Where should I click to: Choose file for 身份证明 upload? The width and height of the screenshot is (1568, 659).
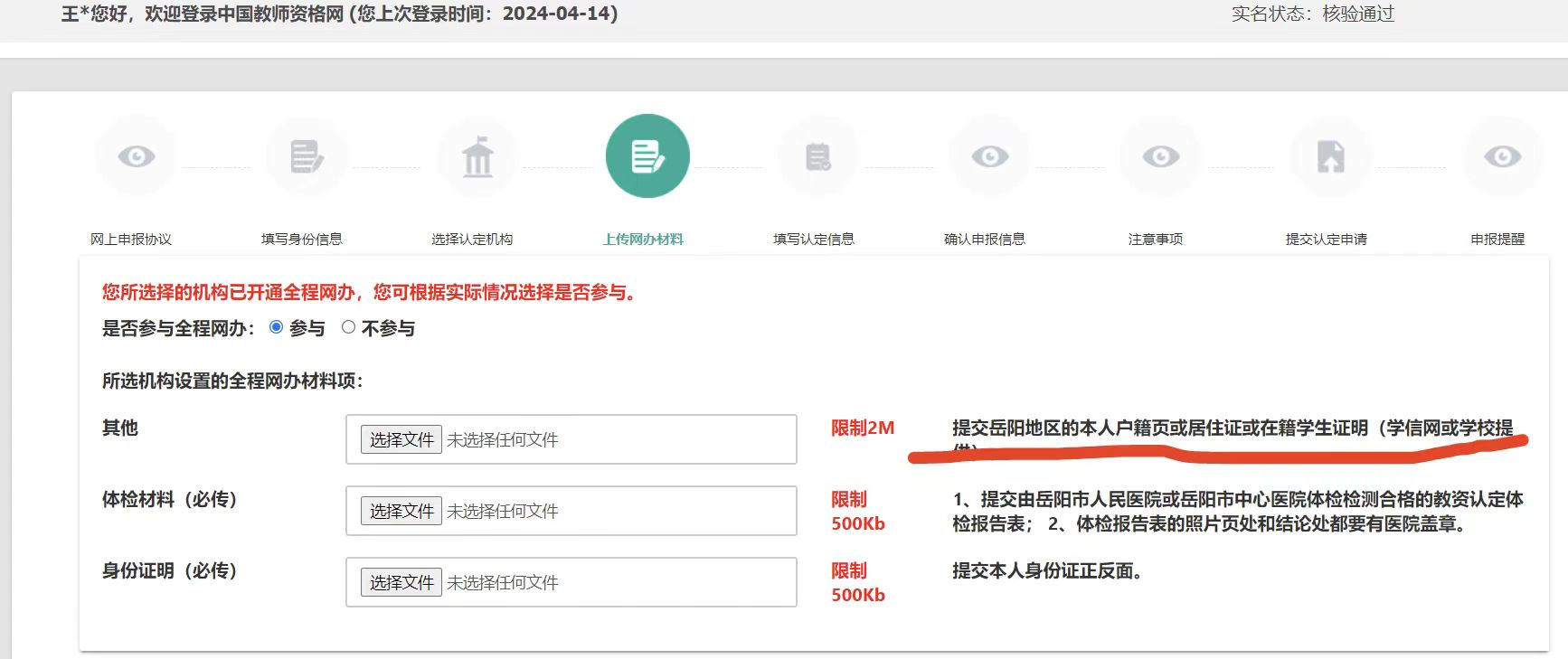[x=401, y=582]
